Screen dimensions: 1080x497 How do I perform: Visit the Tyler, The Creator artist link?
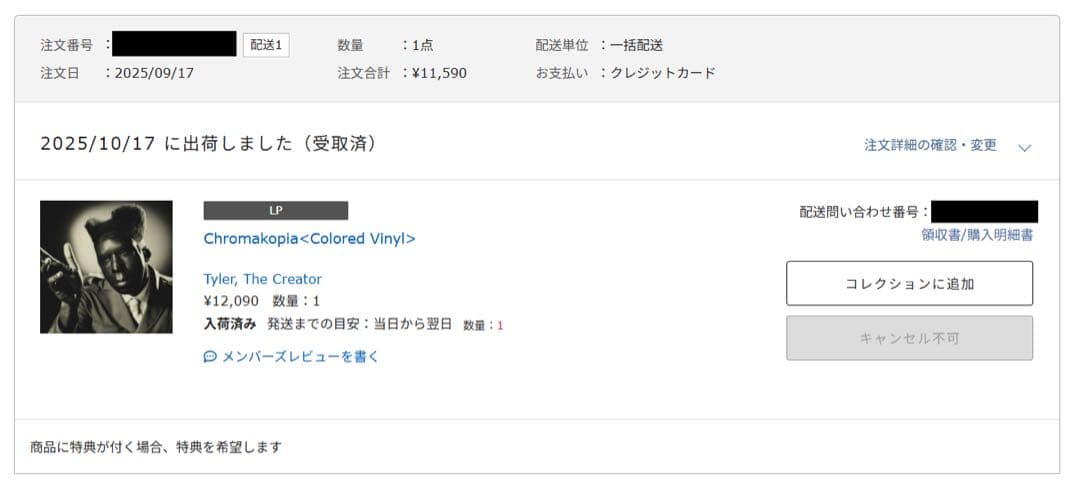click(x=262, y=279)
